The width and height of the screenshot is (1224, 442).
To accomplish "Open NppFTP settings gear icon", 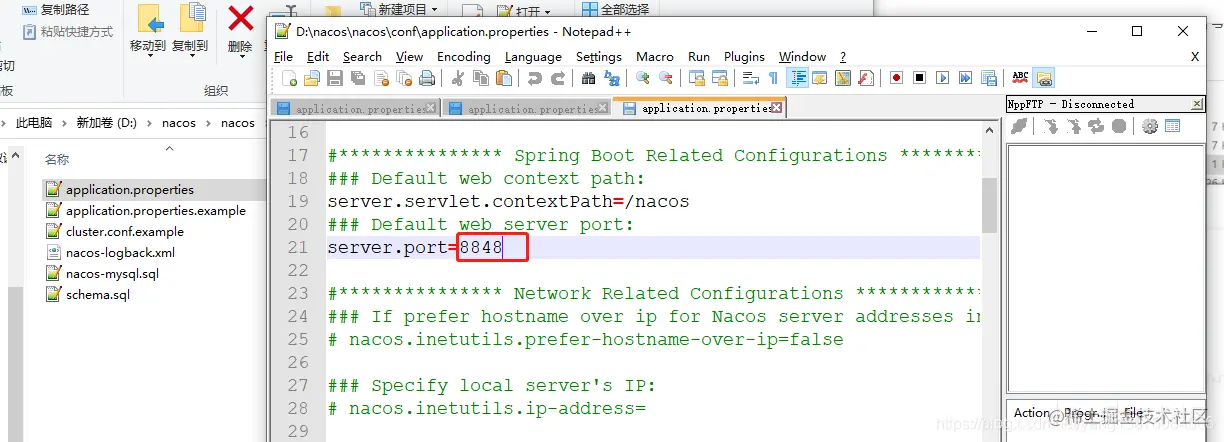I will pyautogui.click(x=1150, y=126).
